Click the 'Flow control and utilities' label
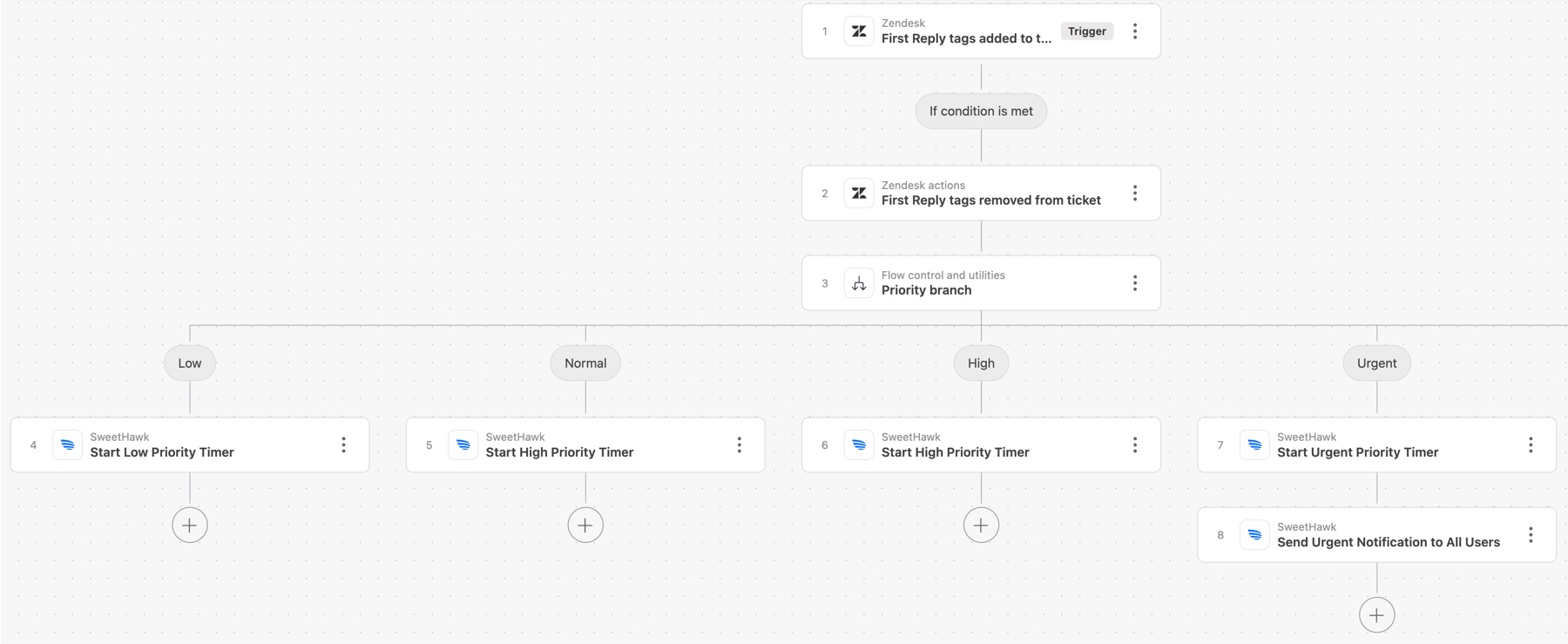Viewport: 1568px width, 644px height. (x=943, y=275)
